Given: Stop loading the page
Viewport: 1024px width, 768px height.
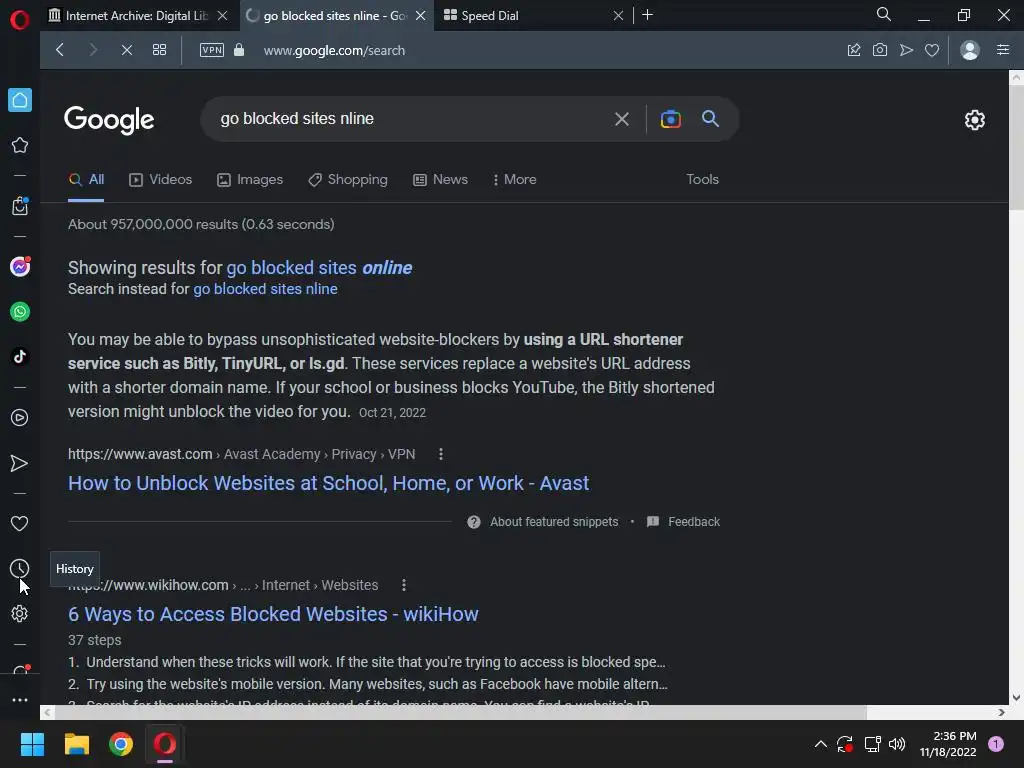Looking at the screenshot, I should [x=127, y=50].
